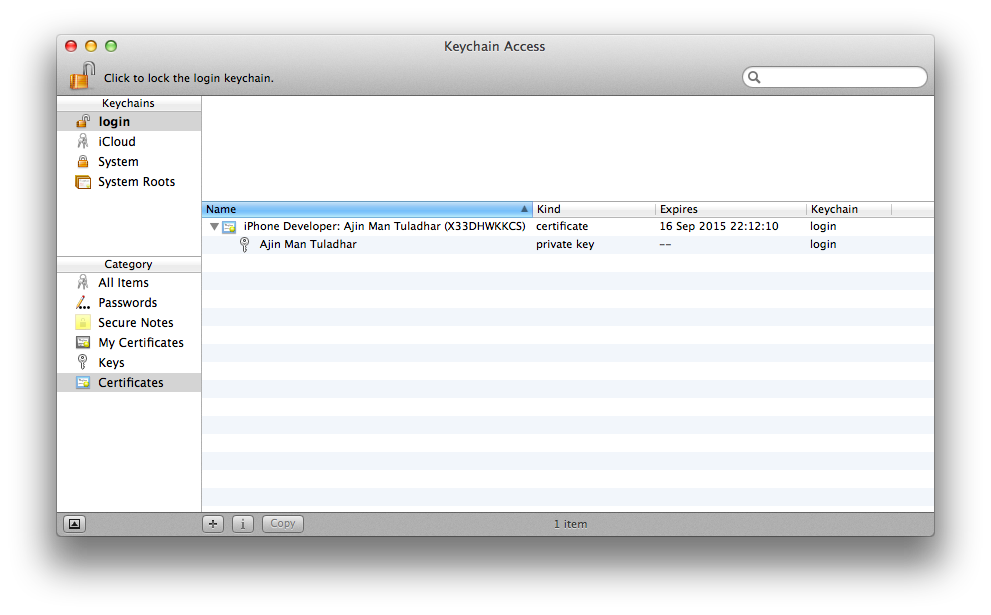The image size is (991, 615).
Task: Click the Keychains section header
Action: pos(129,103)
